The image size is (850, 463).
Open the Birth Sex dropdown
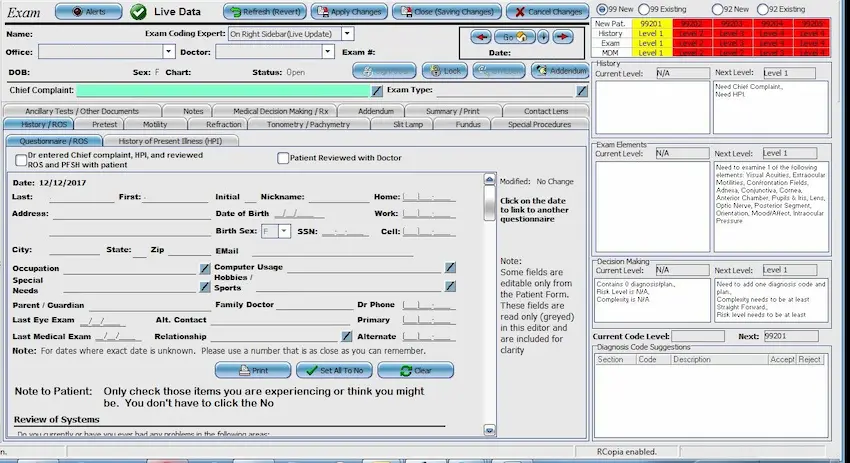pyautogui.click(x=284, y=232)
